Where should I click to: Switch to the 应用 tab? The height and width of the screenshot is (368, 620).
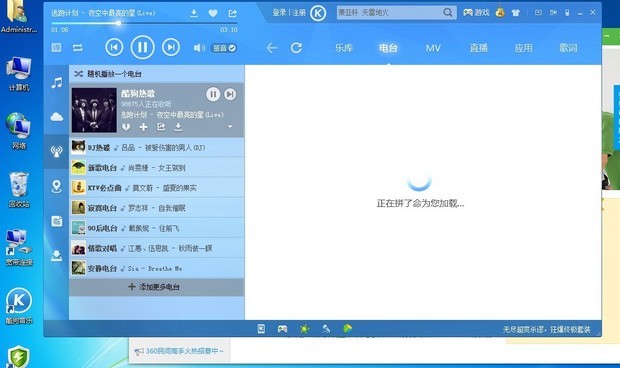(523, 48)
